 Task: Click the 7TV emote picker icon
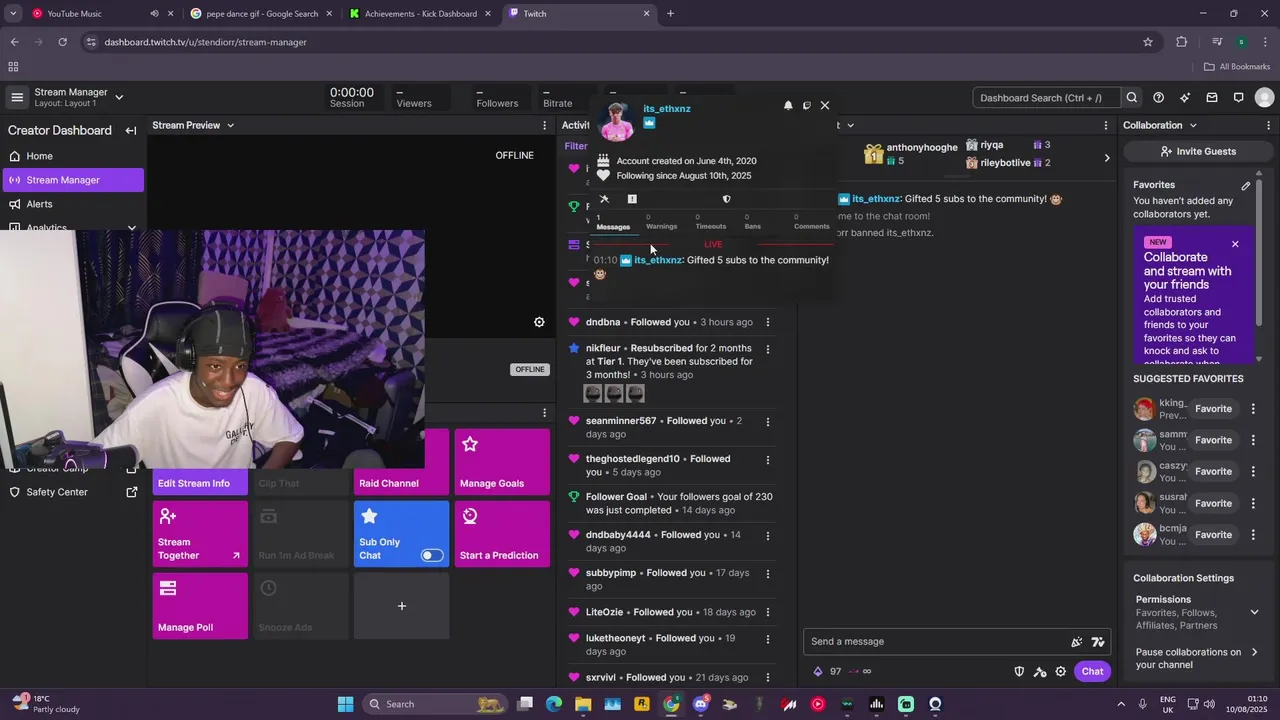(x=1098, y=642)
